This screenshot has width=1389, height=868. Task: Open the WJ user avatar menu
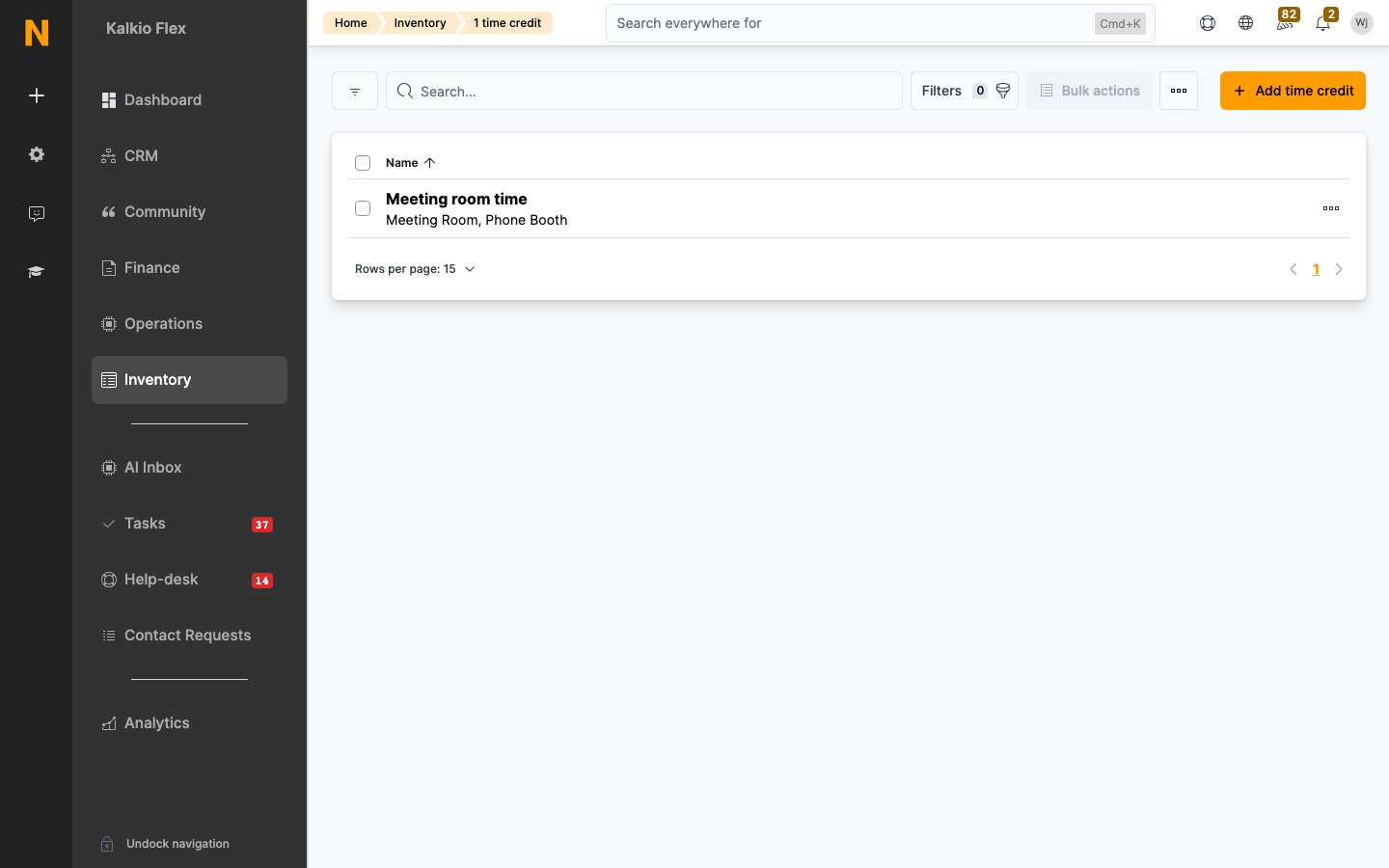pos(1362,23)
